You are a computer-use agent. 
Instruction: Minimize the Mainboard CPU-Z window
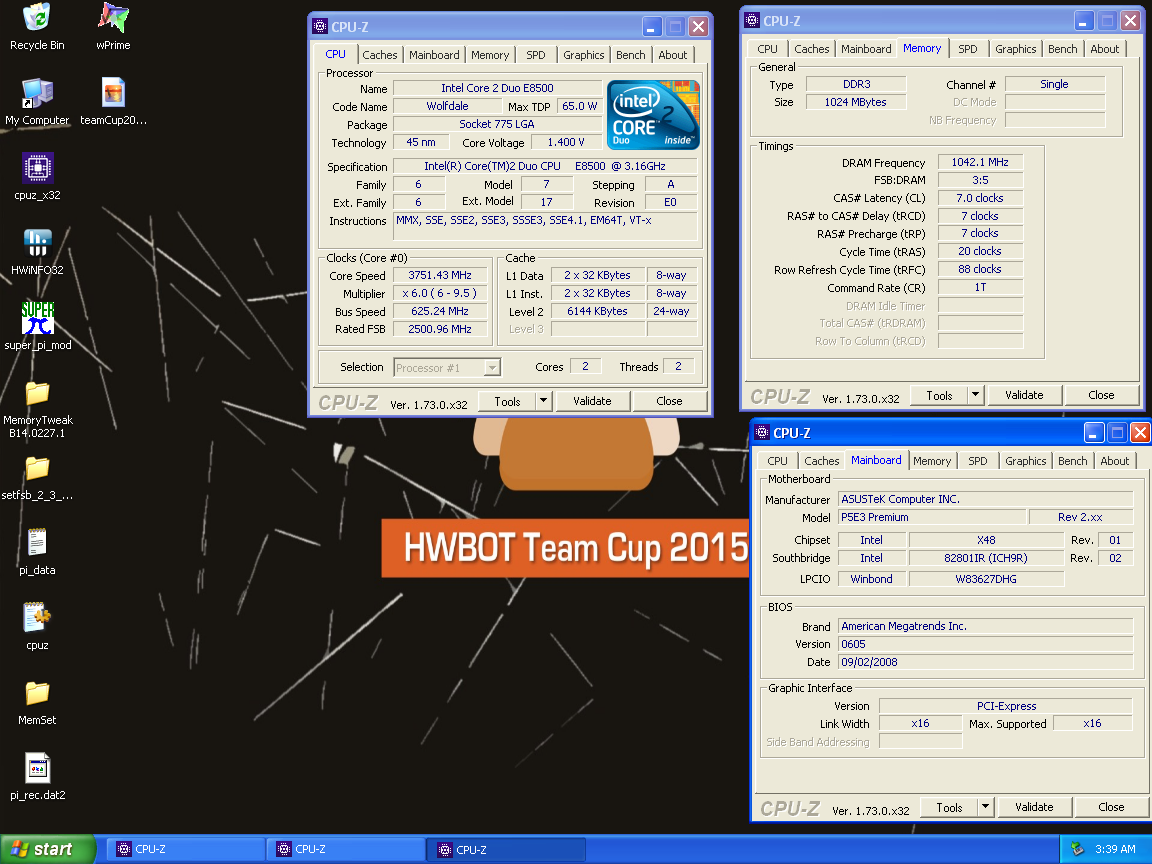coord(1094,433)
